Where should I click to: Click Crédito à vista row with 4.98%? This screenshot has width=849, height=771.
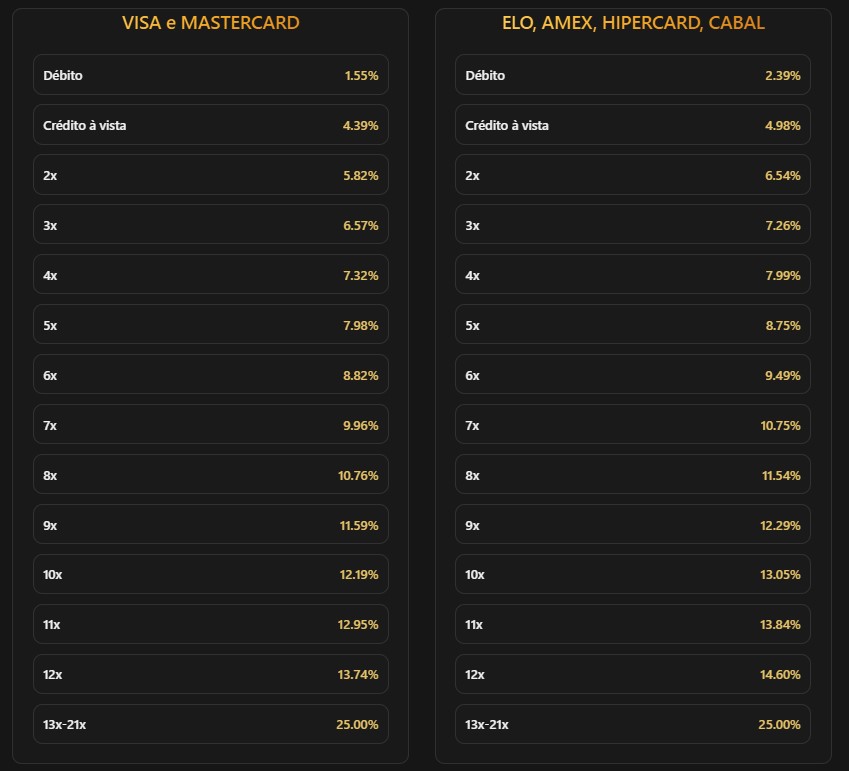click(x=633, y=125)
